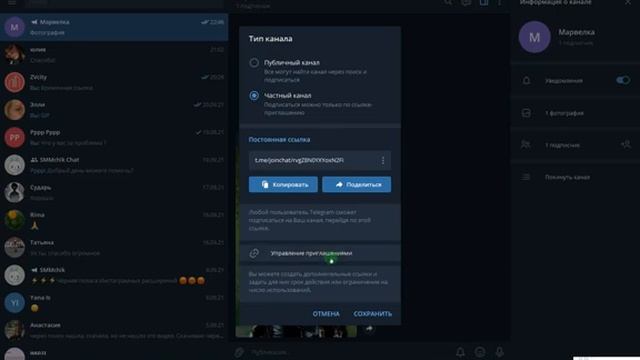The height and width of the screenshot is (360, 640).
Task: Click the add subscriber icon in channel info
Action: click(625, 144)
